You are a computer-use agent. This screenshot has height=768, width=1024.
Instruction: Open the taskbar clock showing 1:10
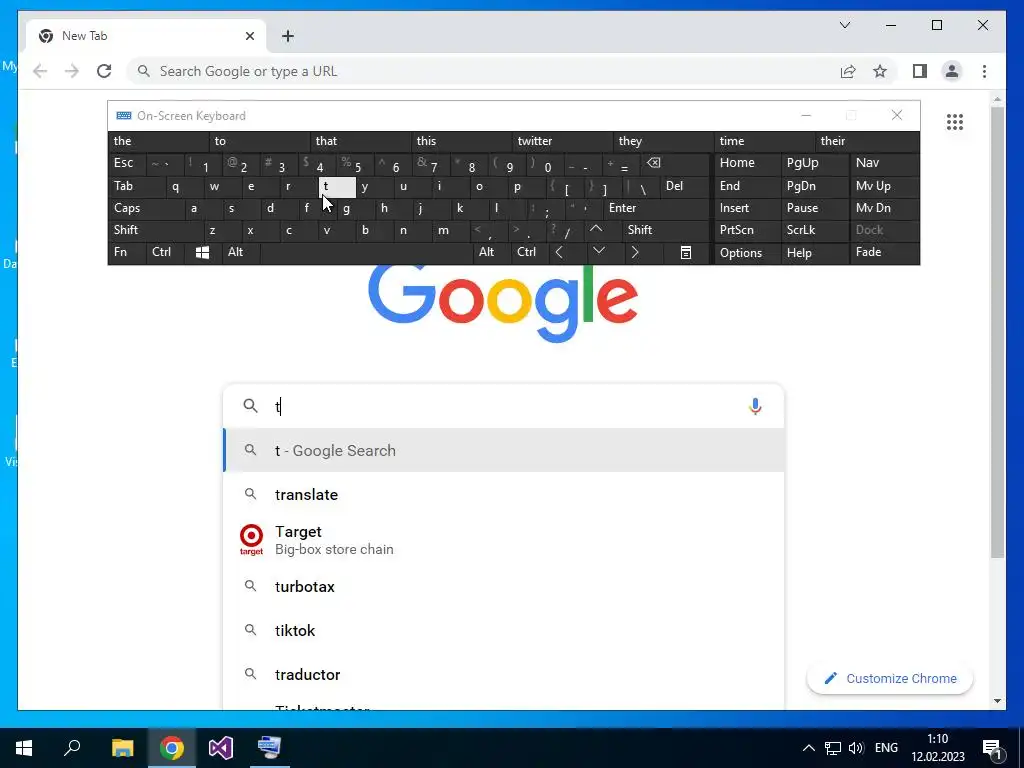(938, 748)
